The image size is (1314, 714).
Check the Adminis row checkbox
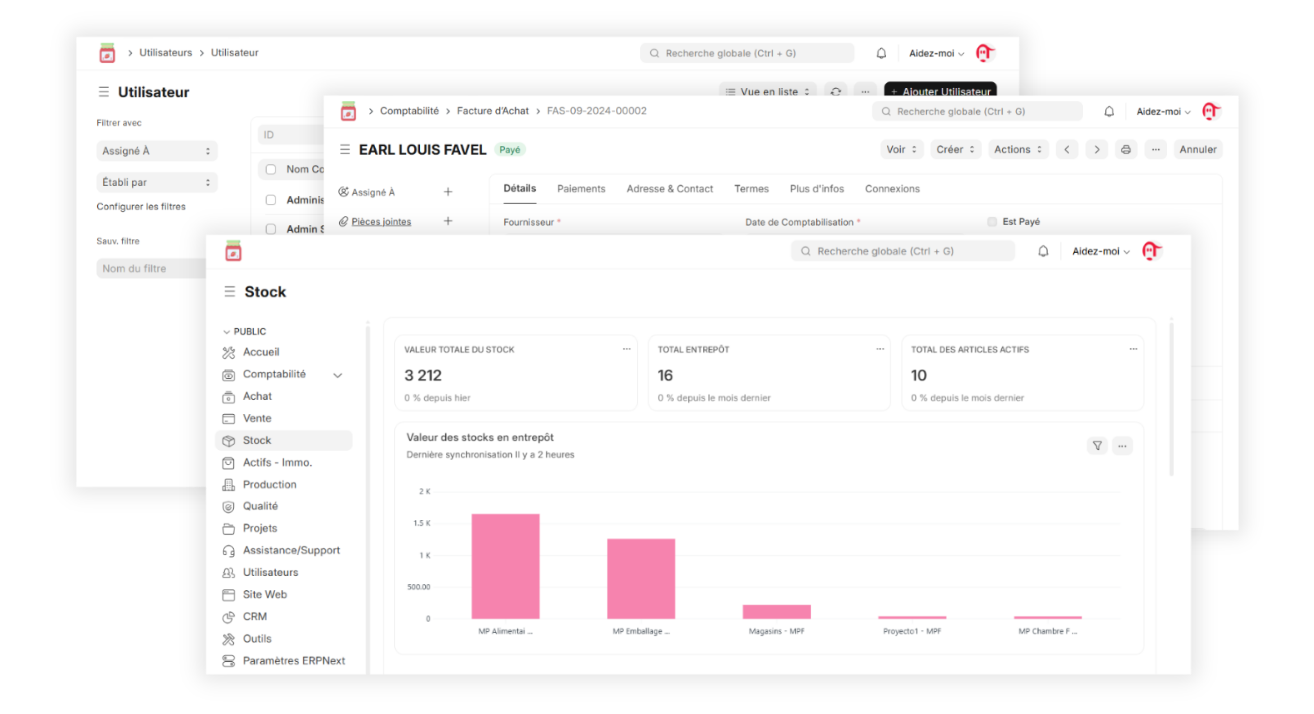271,200
